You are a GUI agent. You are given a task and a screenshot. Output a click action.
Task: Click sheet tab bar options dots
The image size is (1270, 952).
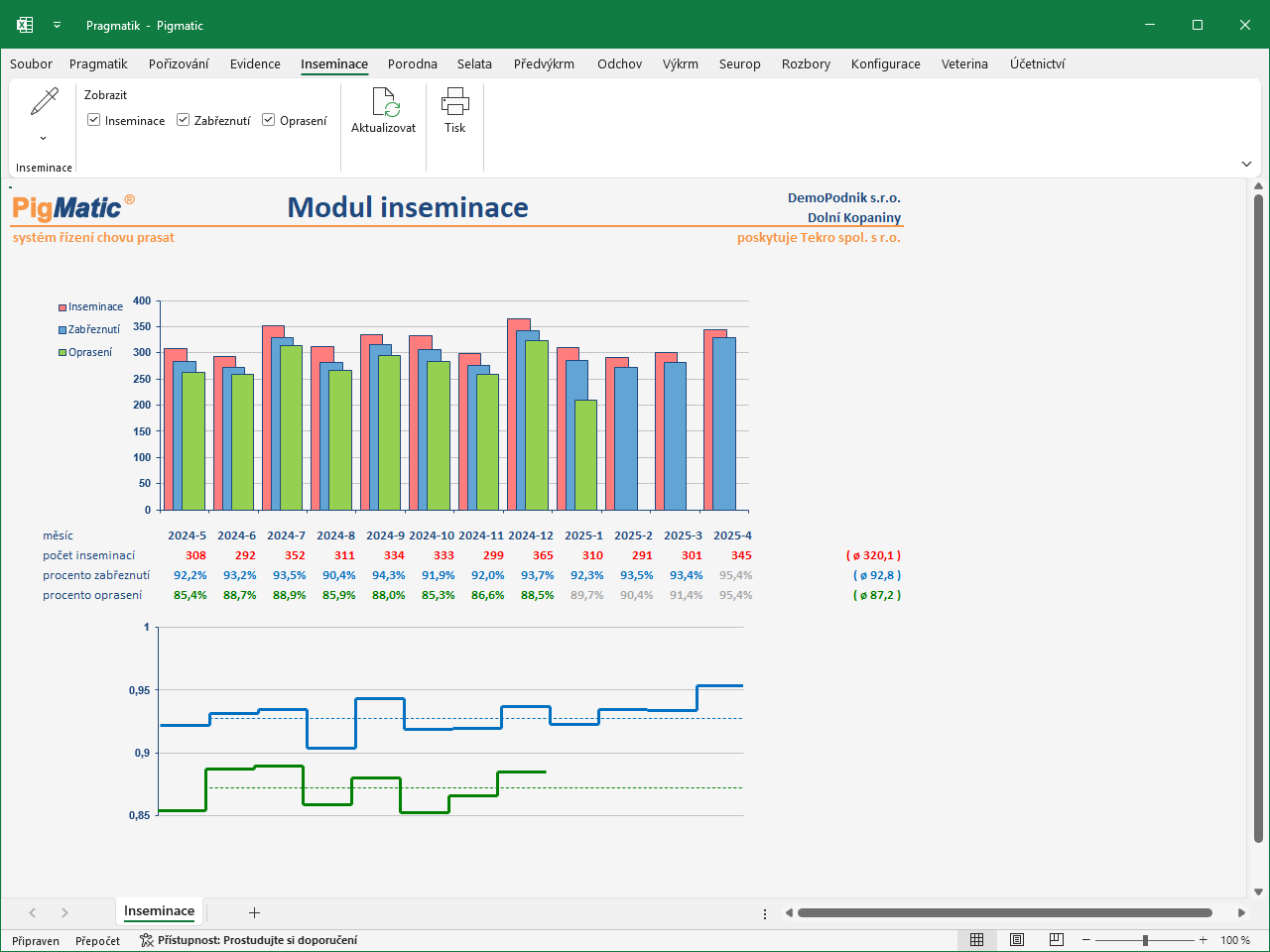(765, 913)
